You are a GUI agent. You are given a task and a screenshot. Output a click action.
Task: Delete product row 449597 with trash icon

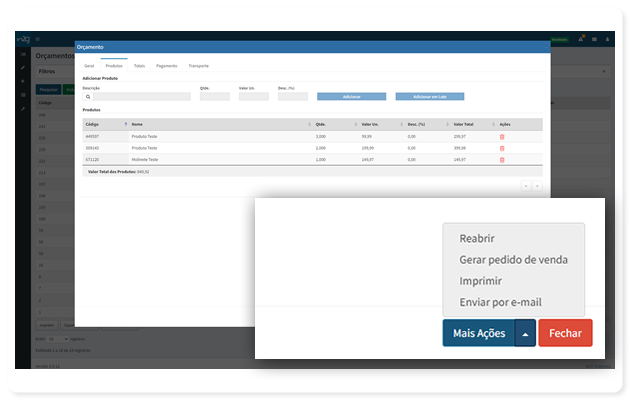pyautogui.click(x=502, y=137)
